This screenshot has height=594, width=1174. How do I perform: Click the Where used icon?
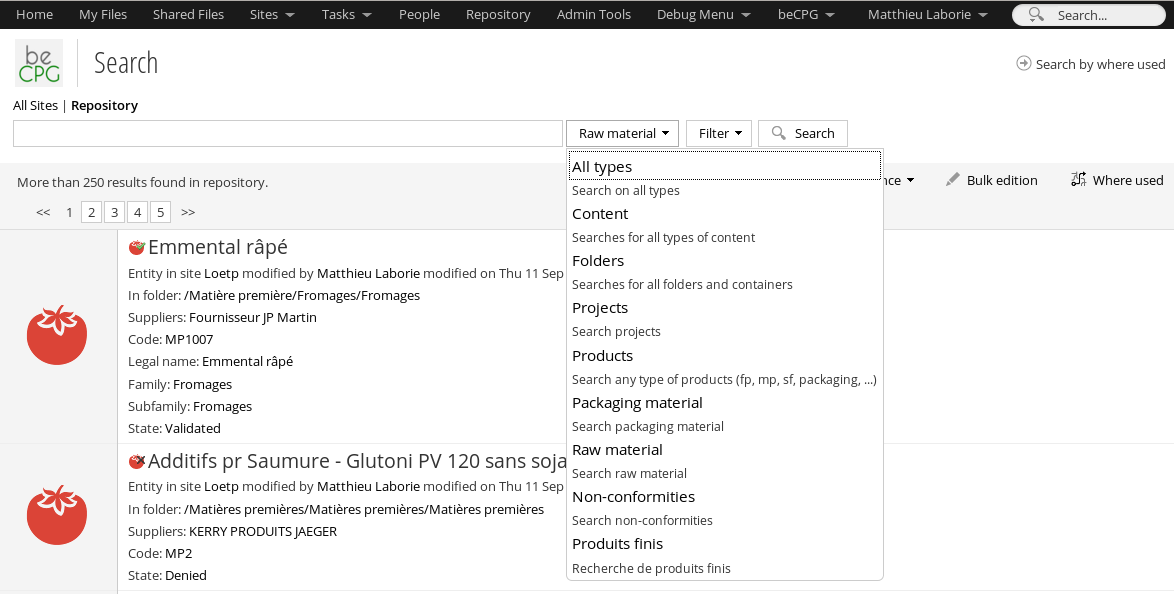pos(1078,180)
